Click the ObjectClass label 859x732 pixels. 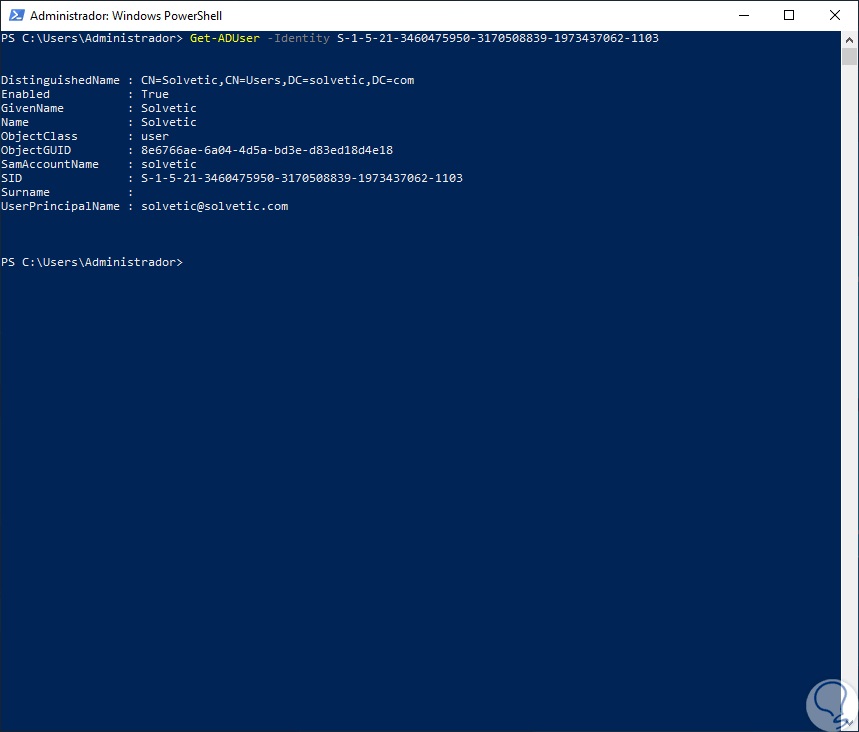[x=39, y=136]
